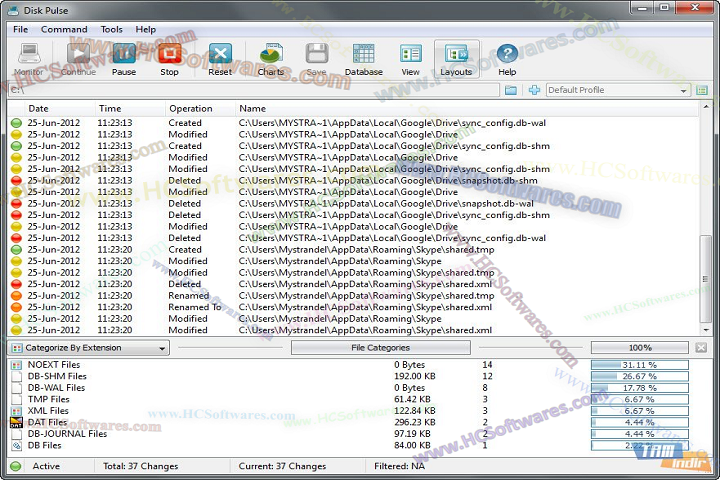Click the NOEXT Files category icon

pyautogui.click(x=17, y=365)
